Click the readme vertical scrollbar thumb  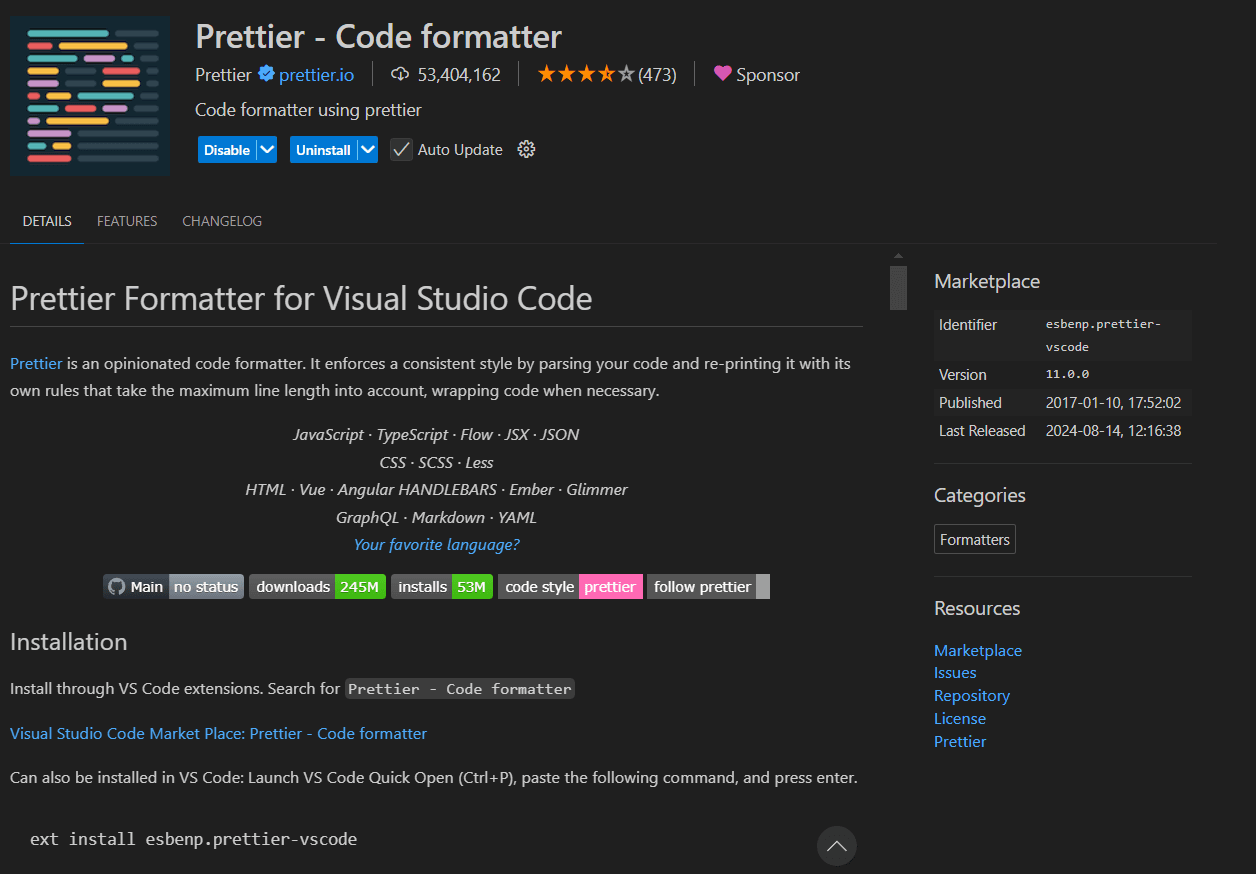pos(898,288)
